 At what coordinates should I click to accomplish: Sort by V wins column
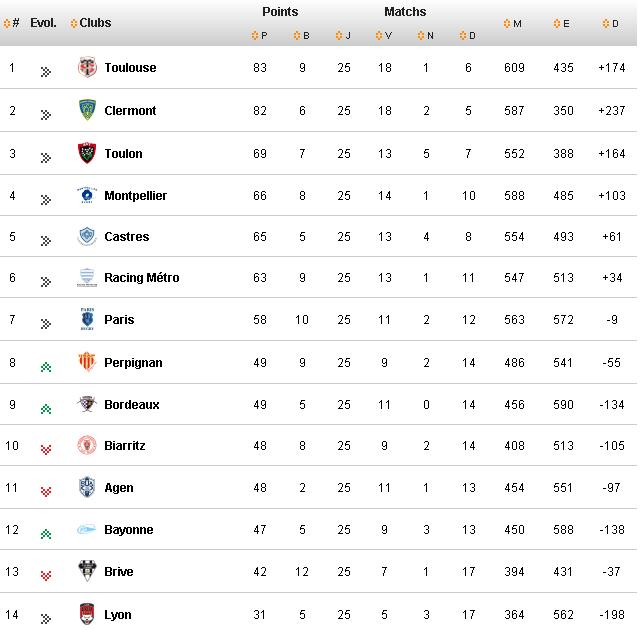pos(383,37)
